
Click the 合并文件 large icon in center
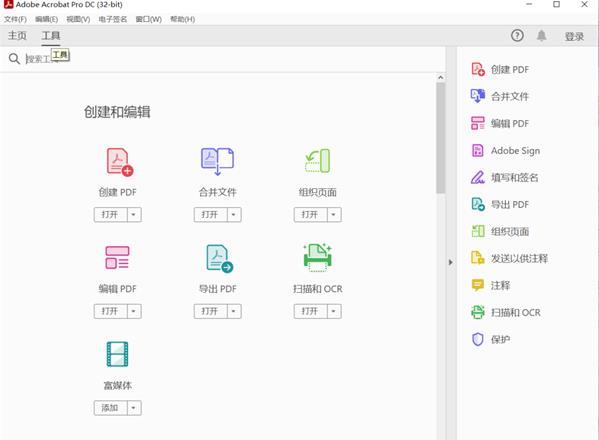tap(217, 162)
